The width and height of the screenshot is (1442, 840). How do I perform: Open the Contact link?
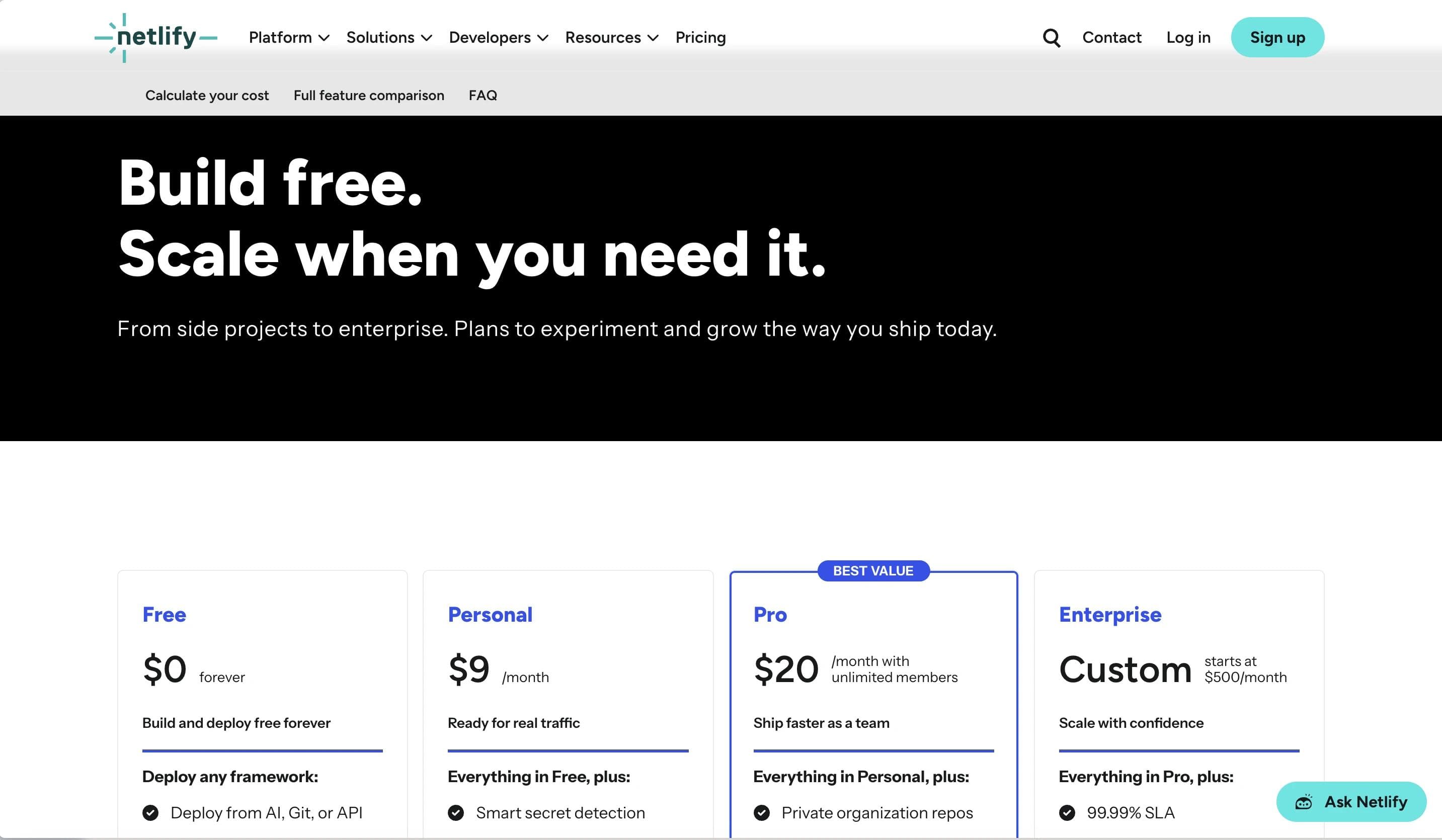(1112, 38)
